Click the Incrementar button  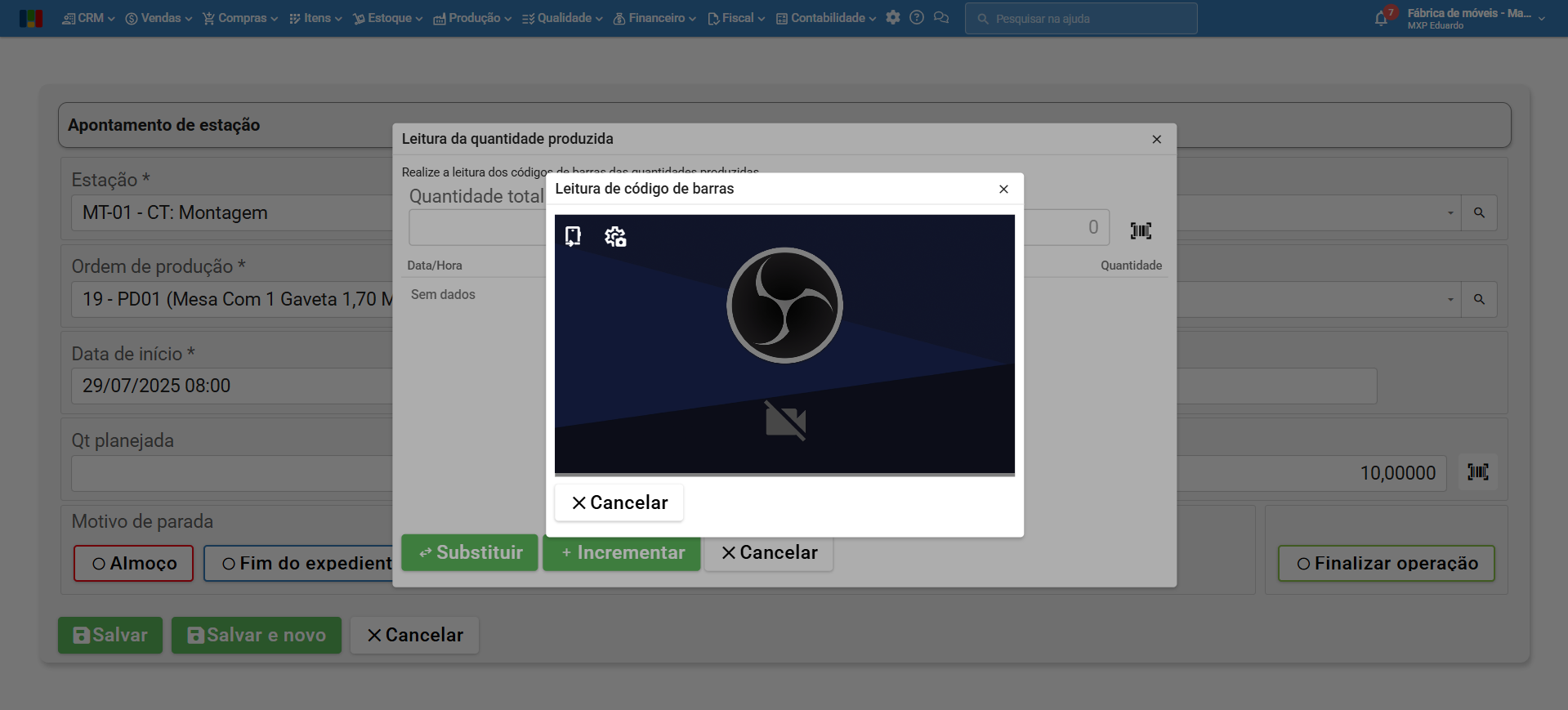622,552
